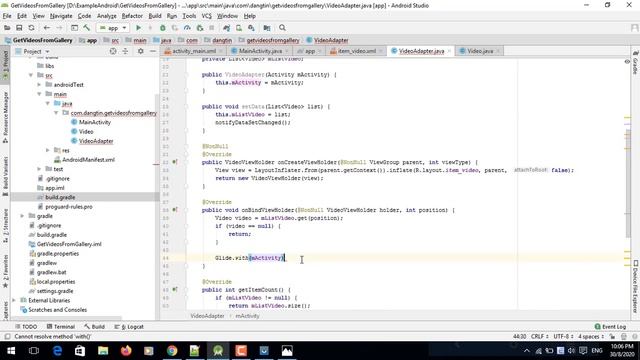Open the TODO tool window
This screenshot has height=360, width=640.
(x=26, y=327)
